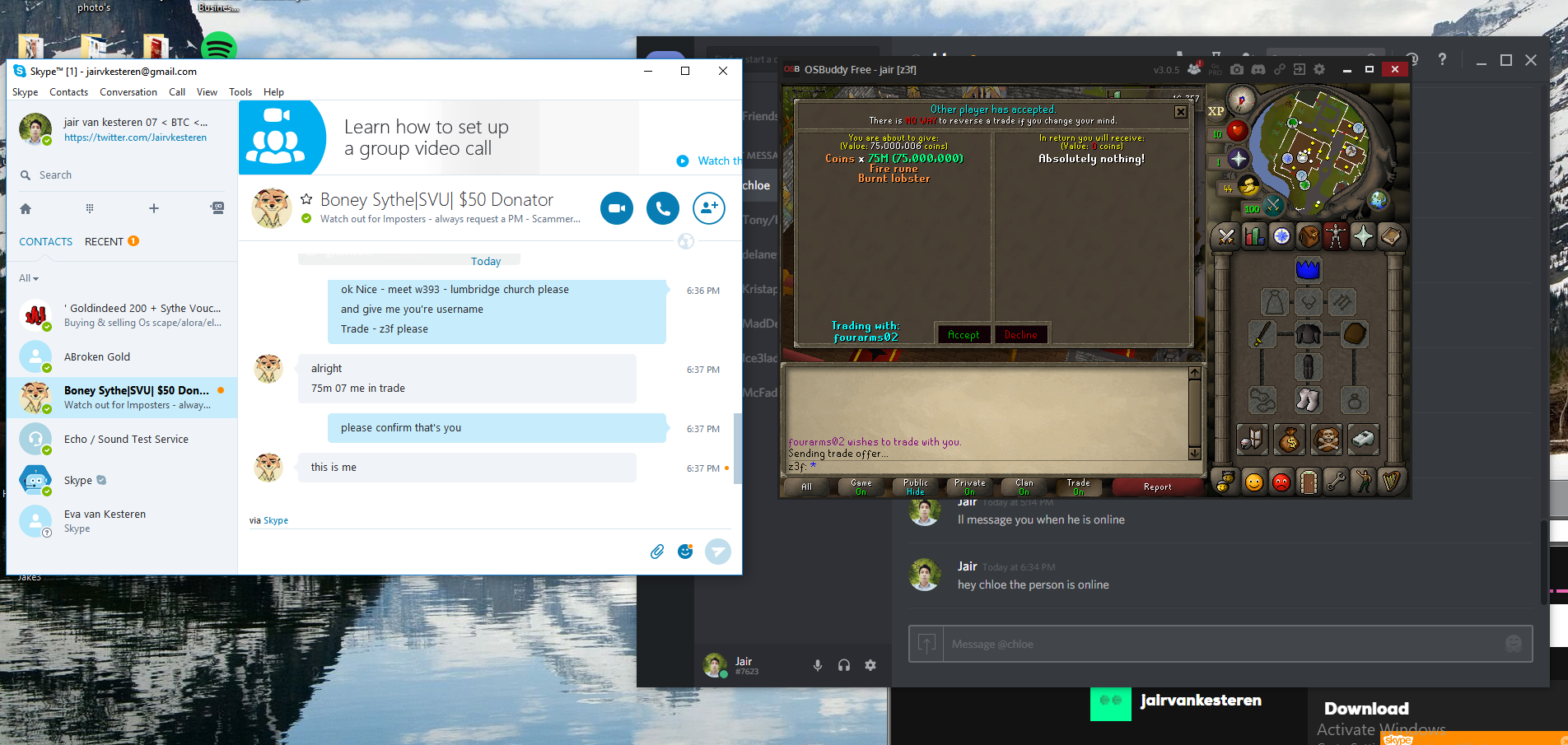Open the Skype dial pad
The image size is (1568, 745).
point(90,208)
